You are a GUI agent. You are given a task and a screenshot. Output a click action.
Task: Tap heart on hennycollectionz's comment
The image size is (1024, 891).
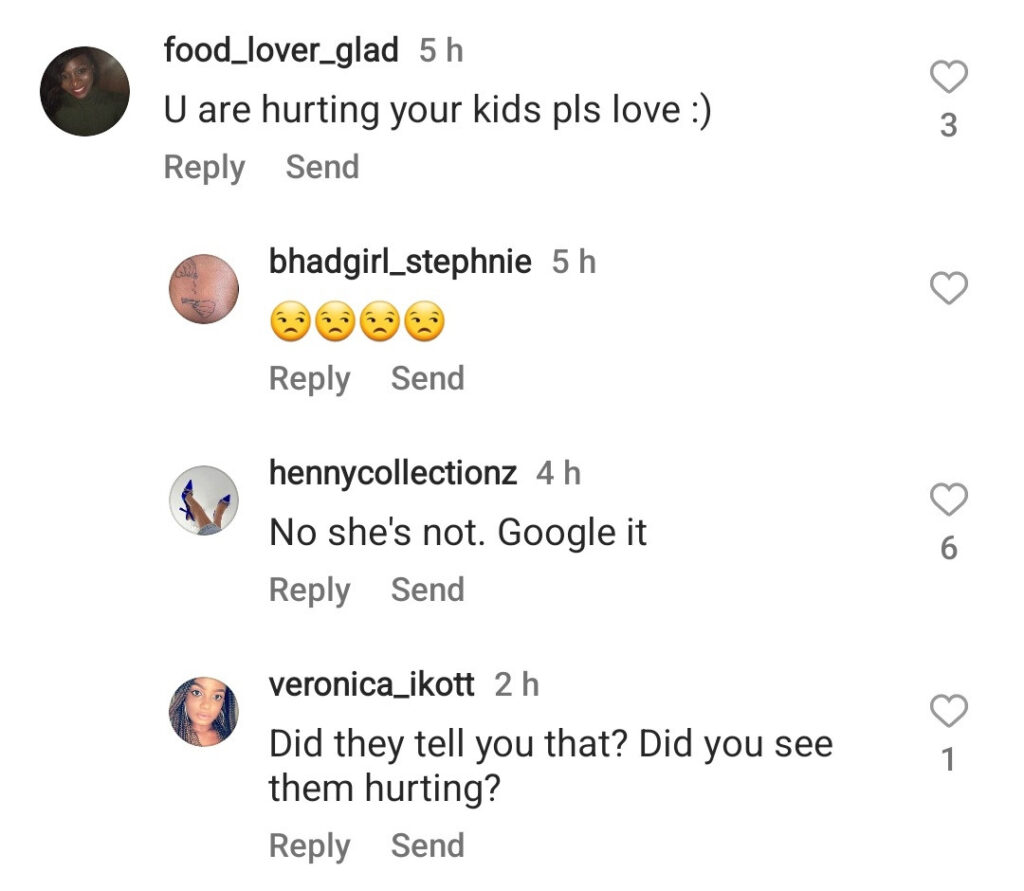949,499
